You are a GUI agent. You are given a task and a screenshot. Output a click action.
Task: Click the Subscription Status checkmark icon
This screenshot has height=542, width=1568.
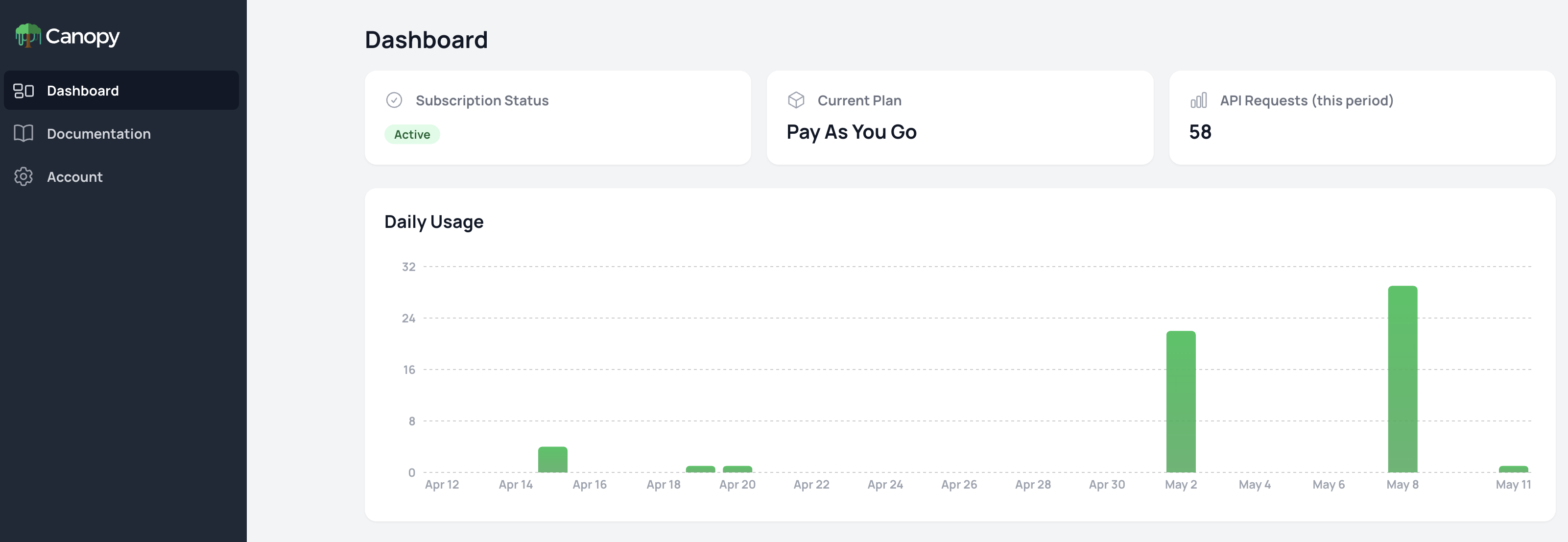coord(394,100)
